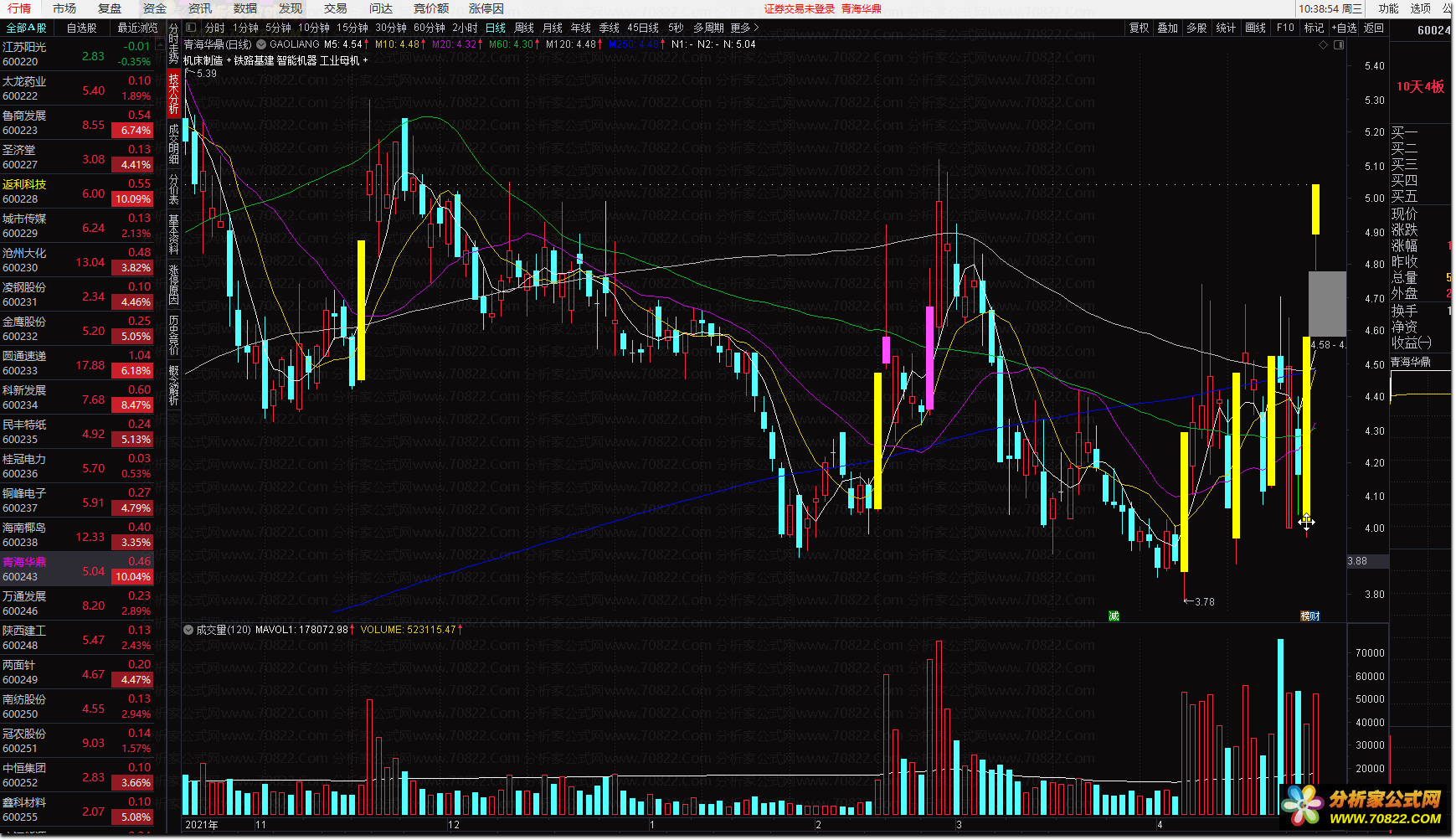The height and width of the screenshot is (840, 1456).
Task: Click the 画线 drawing button
Action: (1256, 28)
